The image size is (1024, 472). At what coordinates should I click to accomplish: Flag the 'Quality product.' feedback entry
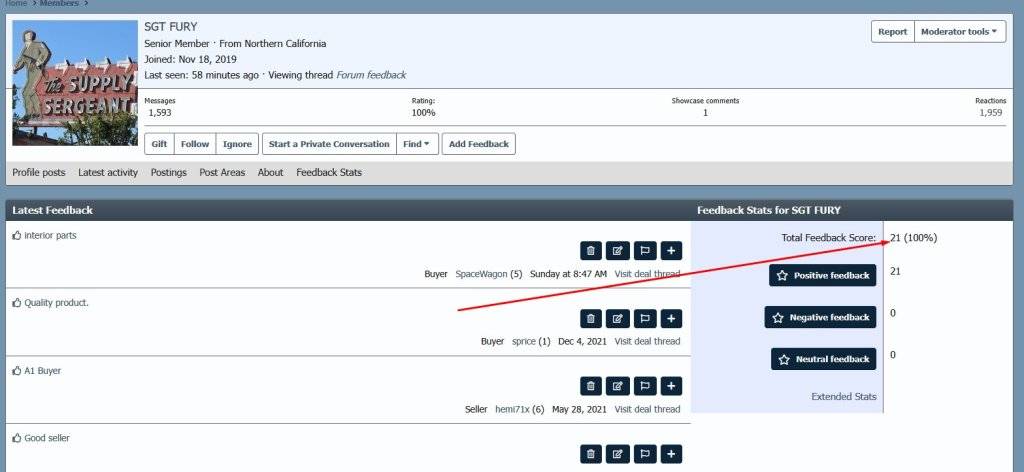[x=645, y=319]
